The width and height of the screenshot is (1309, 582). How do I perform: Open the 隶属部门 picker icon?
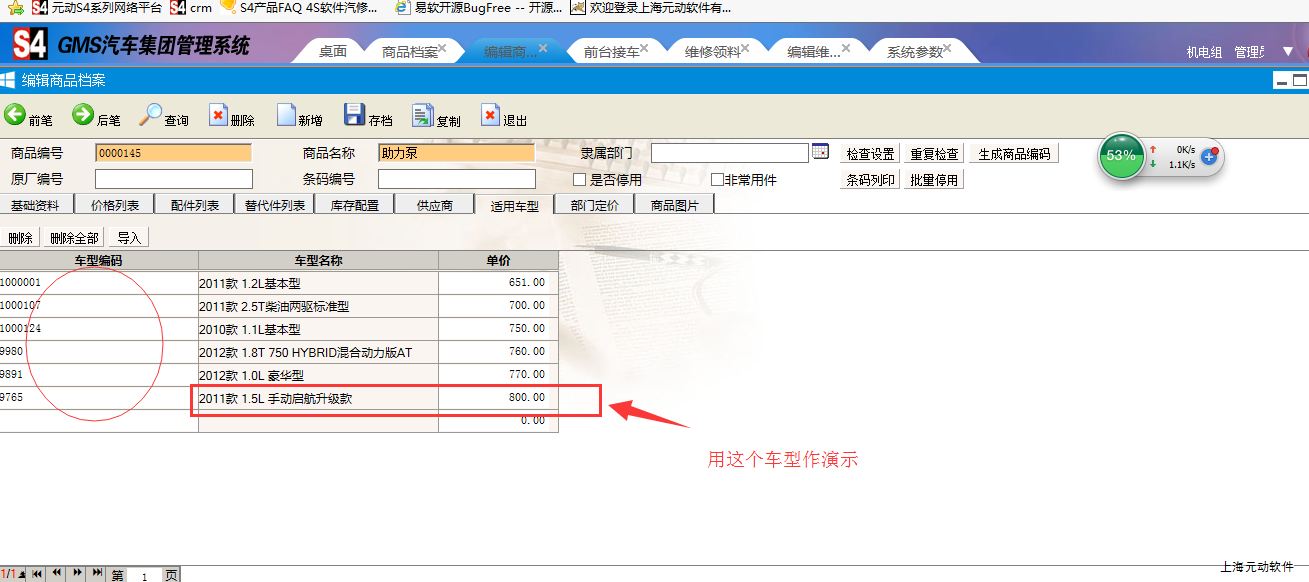click(x=820, y=152)
